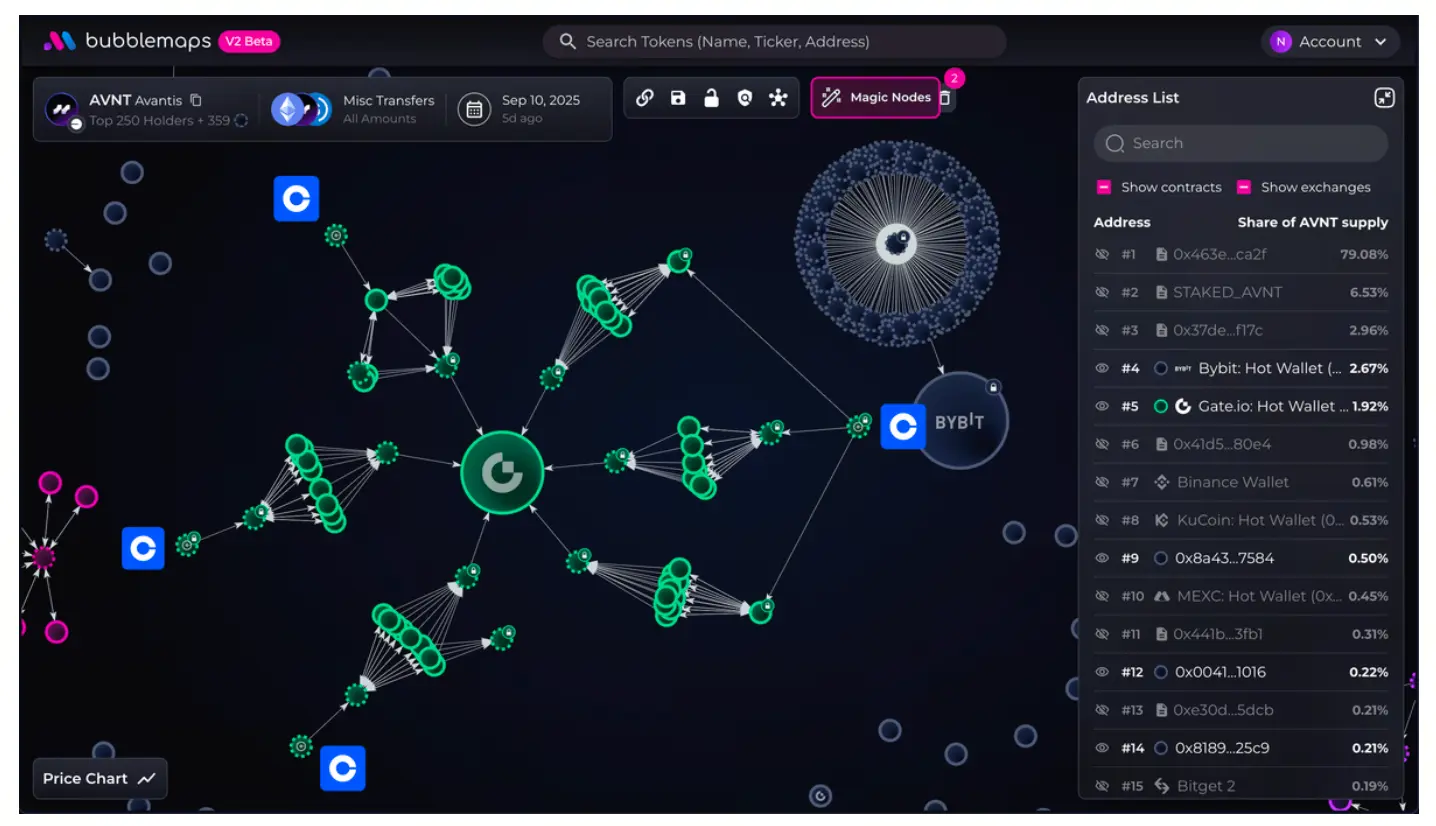Click the Coinbase icon at bottom
This screenshot has height=826, width=1436.
[x=343, y=768]
